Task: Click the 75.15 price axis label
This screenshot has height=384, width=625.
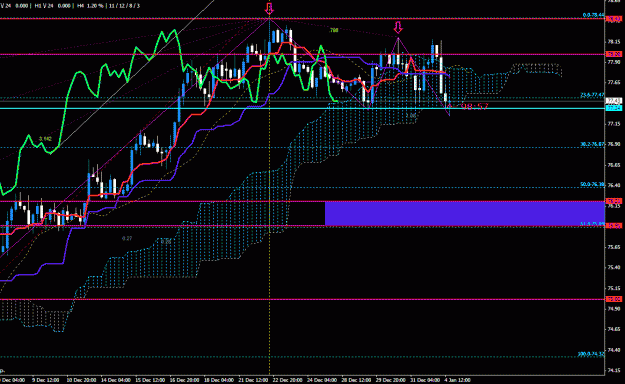Action: click(x=613, y=288)
